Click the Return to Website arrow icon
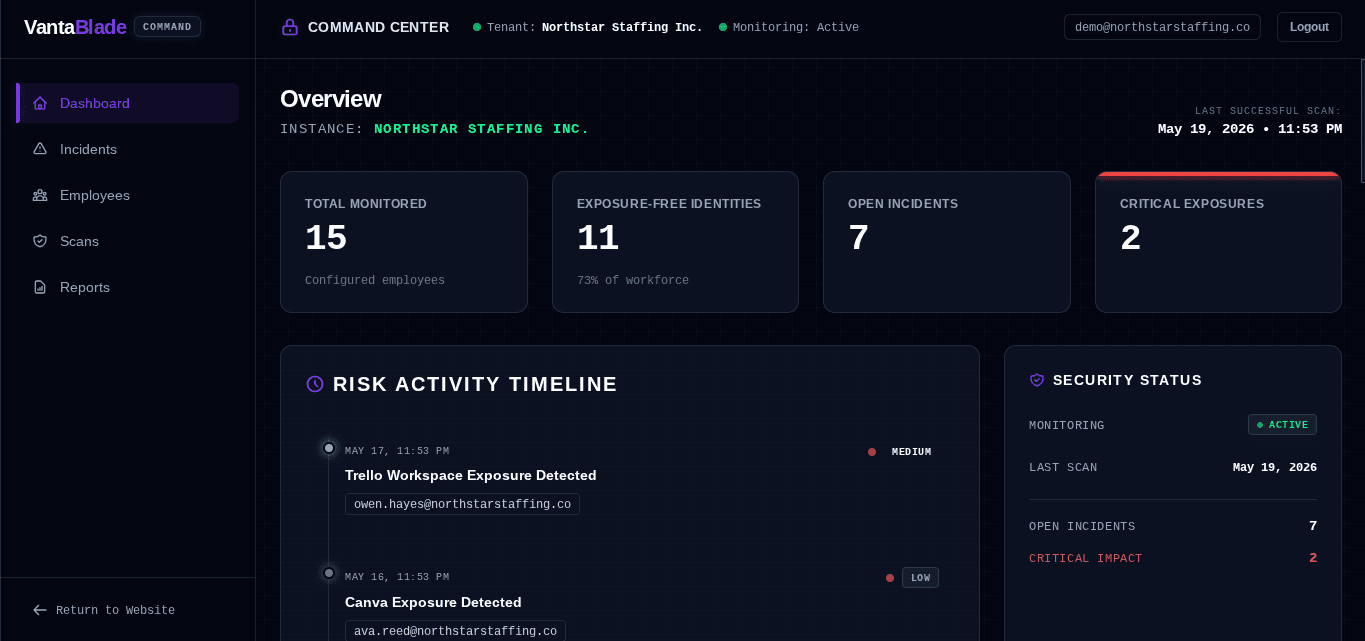The height and width of the screenshot is (641, 1365). [40, 610]
